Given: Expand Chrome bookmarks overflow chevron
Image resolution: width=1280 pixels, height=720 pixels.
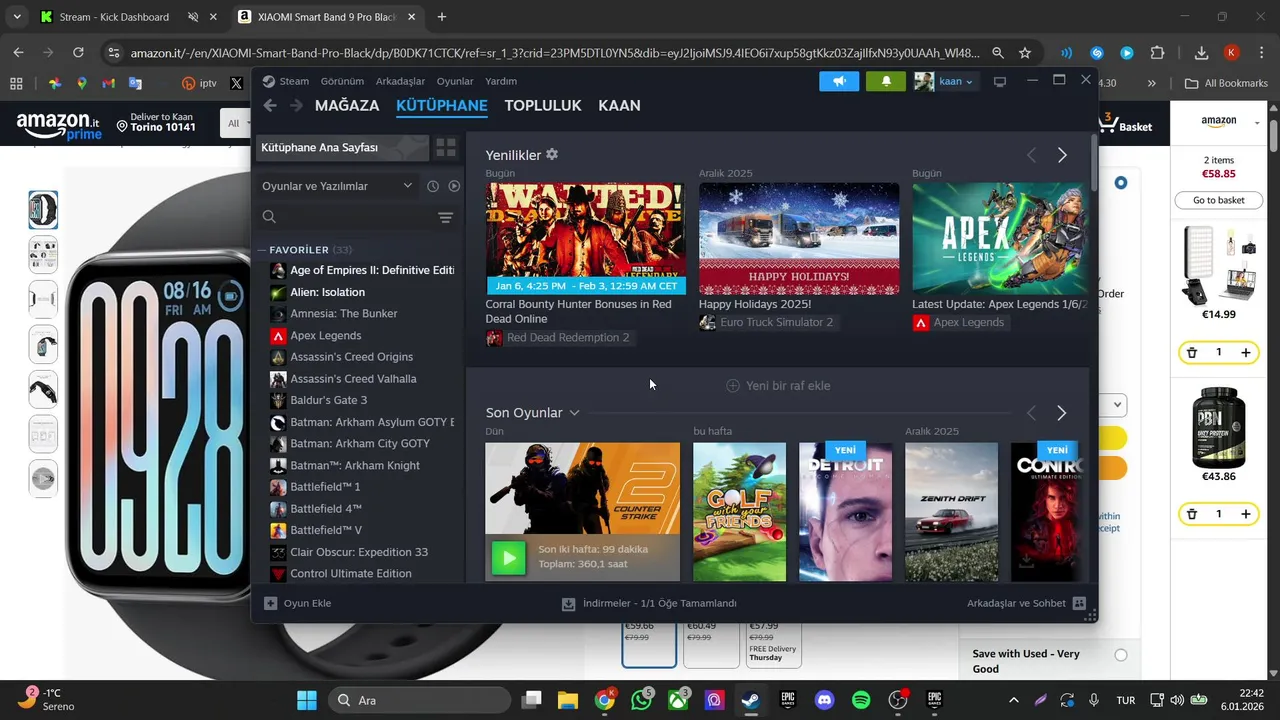Looking at the screenshot, I should coord(1152,83).
